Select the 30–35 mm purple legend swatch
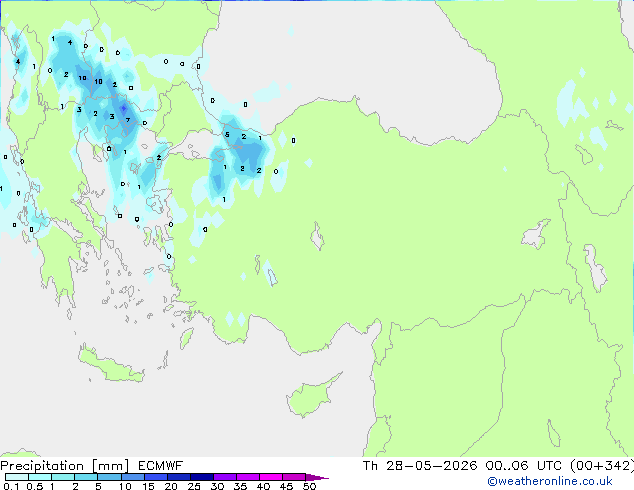This screenshot has width=634, height=490. click(x=224, y=477)
